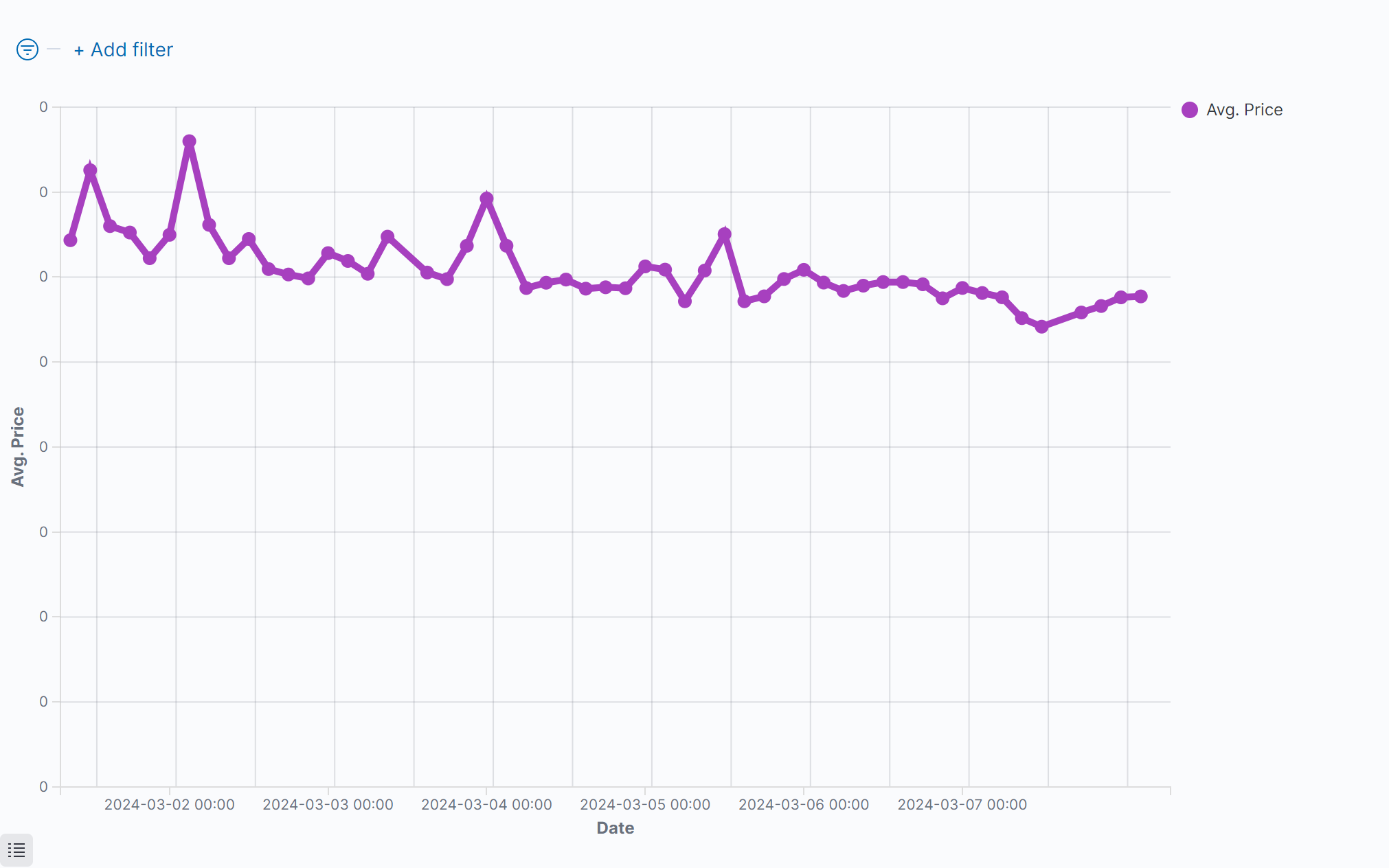The image size is (1389, 868).
Task: Click the second data point near chart start
Action: [90, 170]
